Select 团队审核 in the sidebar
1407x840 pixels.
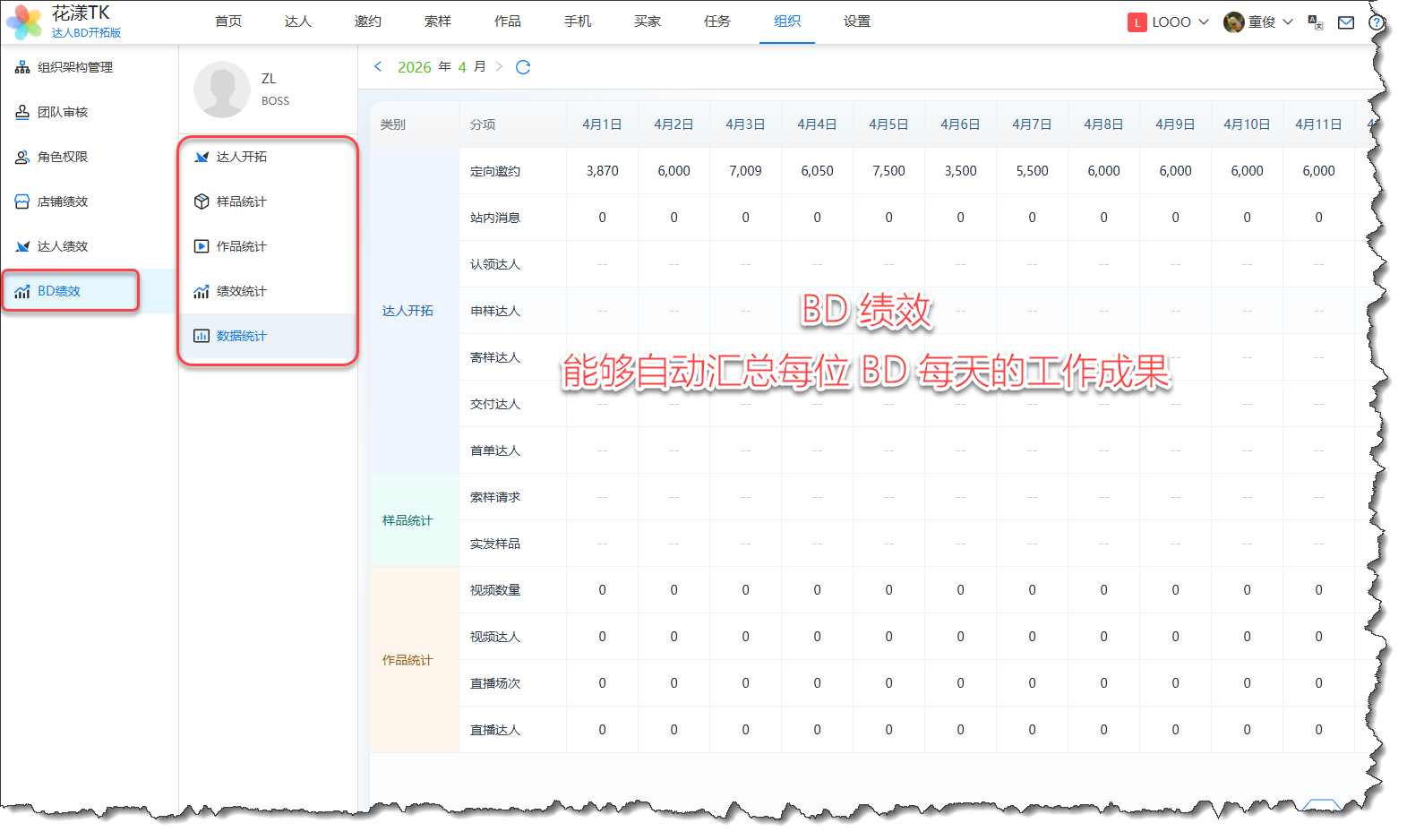tap(62, 112)
